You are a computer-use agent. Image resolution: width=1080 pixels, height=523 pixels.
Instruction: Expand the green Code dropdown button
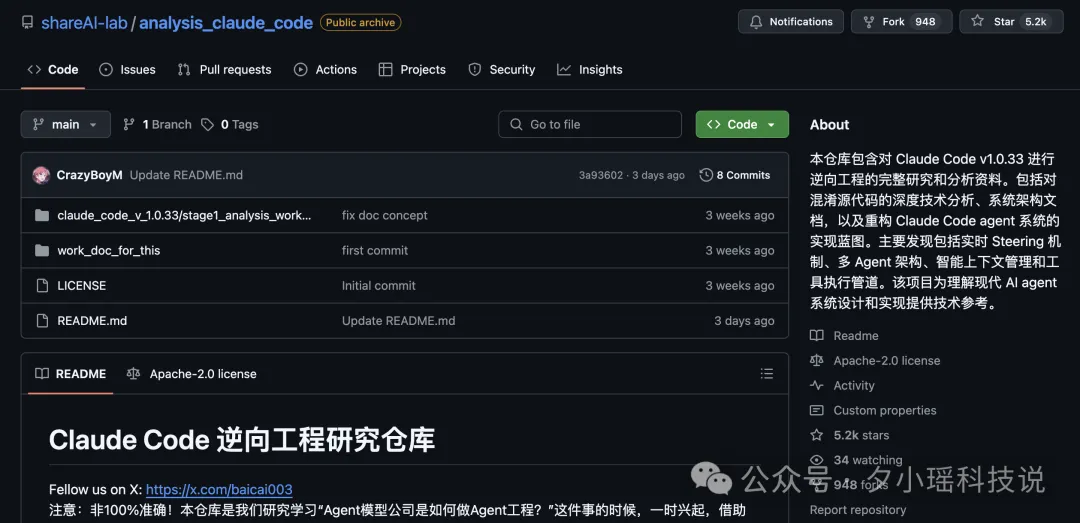[x=742, y=125]
